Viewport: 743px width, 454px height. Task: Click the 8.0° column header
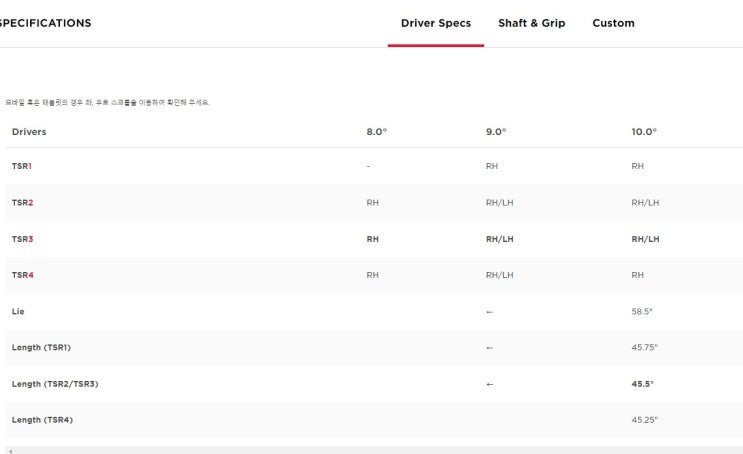[x=377, y=132]
